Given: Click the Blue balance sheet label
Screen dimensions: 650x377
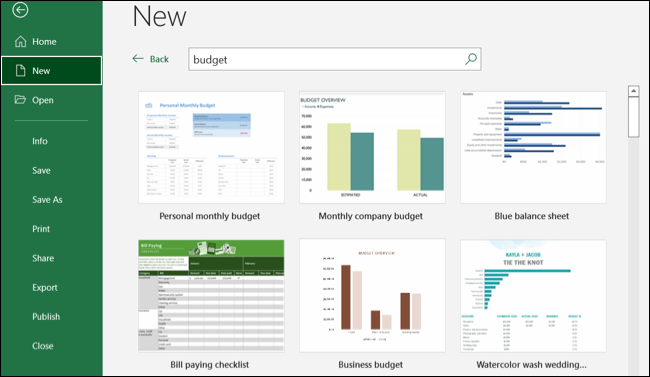Looking at the screenshot, I should click(531, 216).
